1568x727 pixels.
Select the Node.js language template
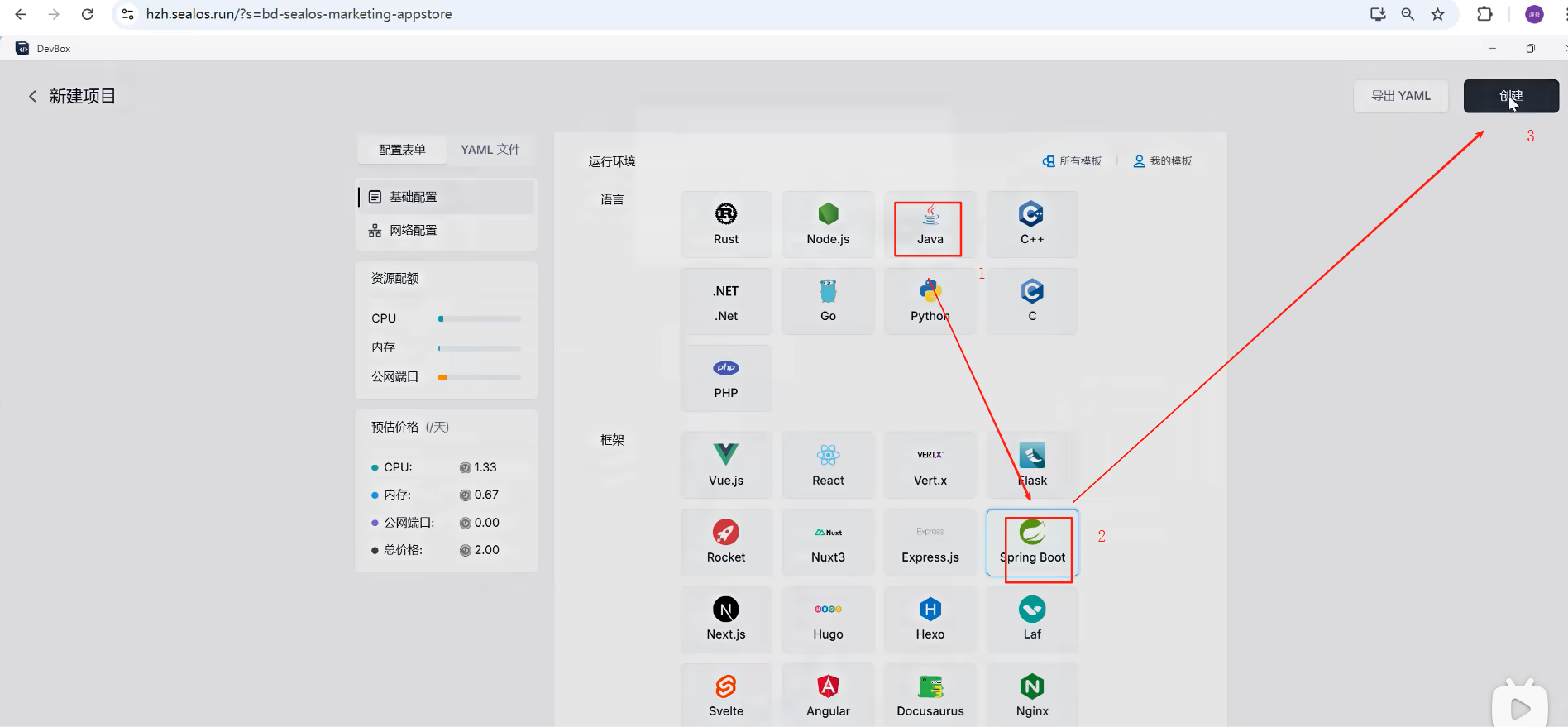coord(828,224)
